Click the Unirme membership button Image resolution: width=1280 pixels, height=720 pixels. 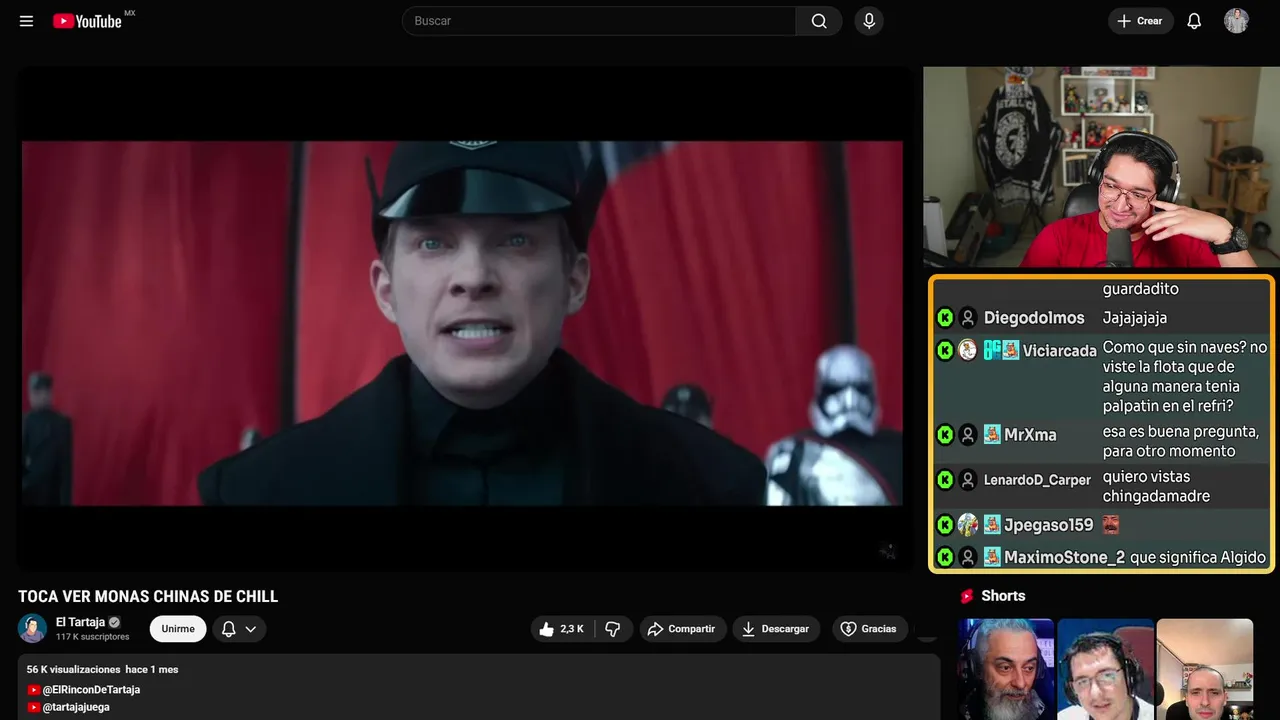[x=178, y=629]
